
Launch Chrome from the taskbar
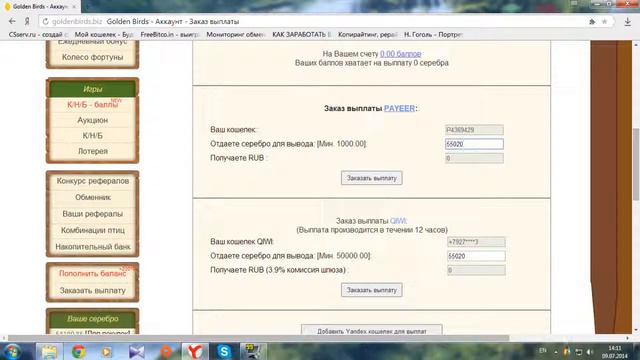(x=78, y=351)
